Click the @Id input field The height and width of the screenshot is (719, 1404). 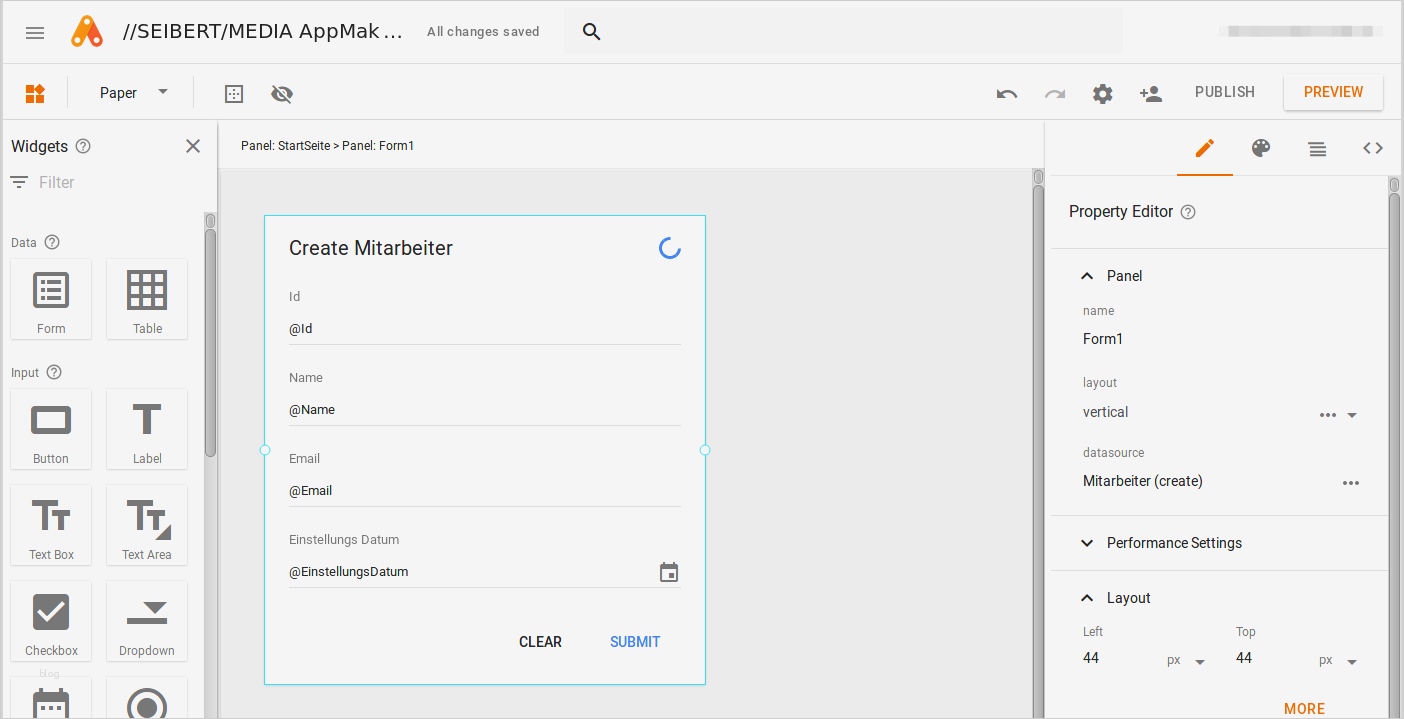(x=485, y=328)
